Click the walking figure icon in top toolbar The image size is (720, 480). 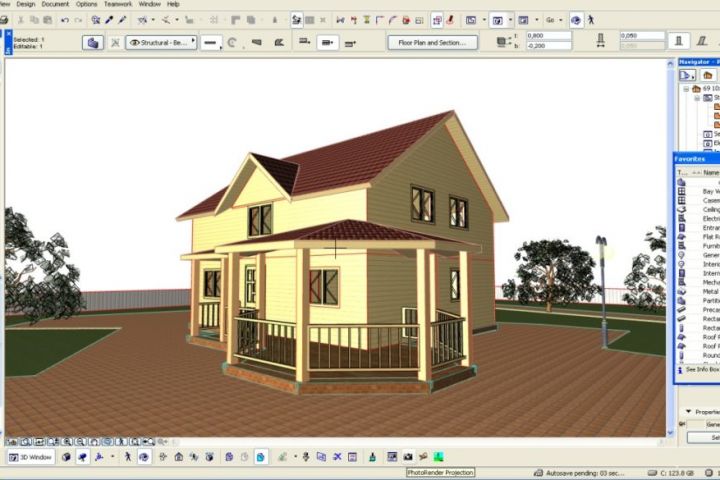[591, 20]
